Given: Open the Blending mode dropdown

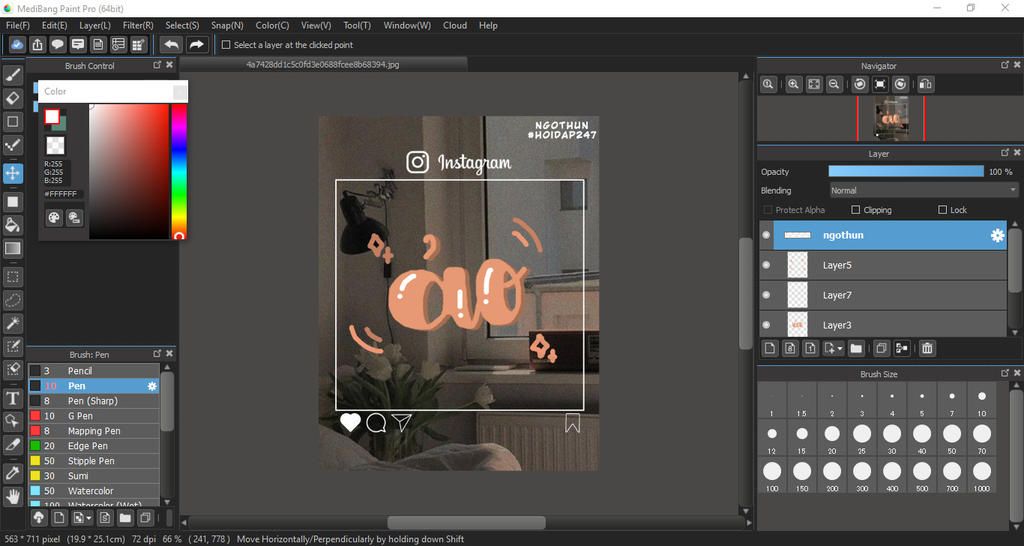Looking at the screenshot, I should coord(923,191).
